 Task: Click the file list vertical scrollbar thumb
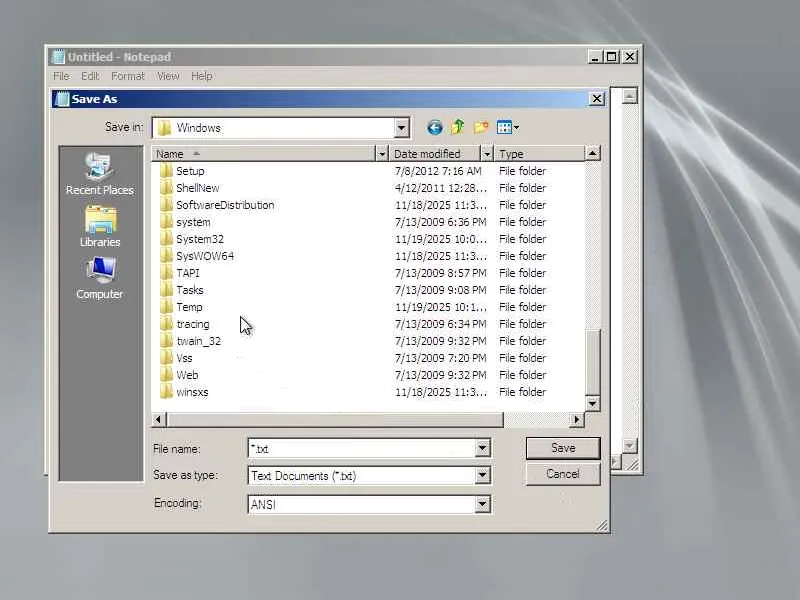coord(592,363)
